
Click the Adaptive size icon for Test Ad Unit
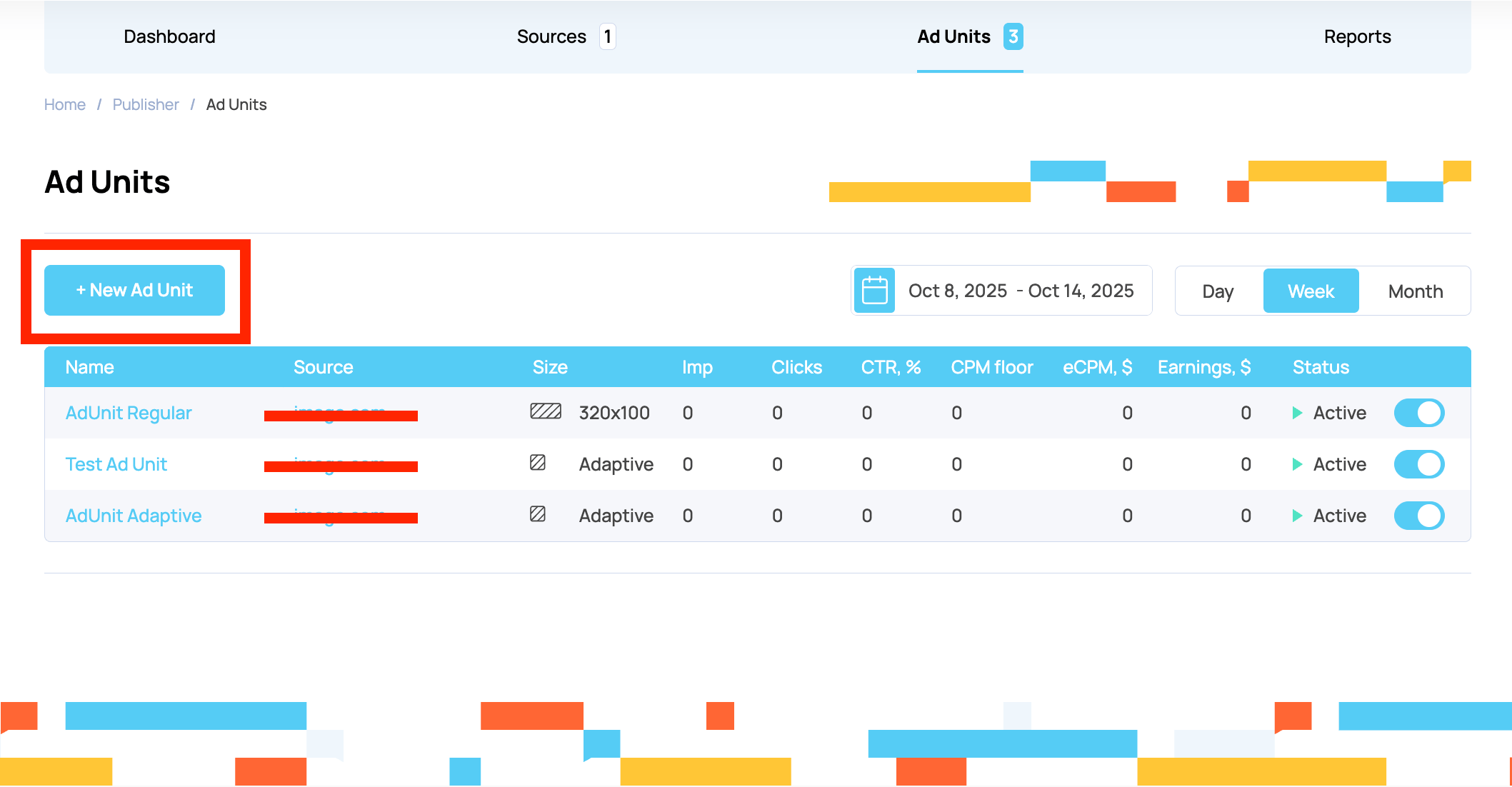click(x=537, y=463)
